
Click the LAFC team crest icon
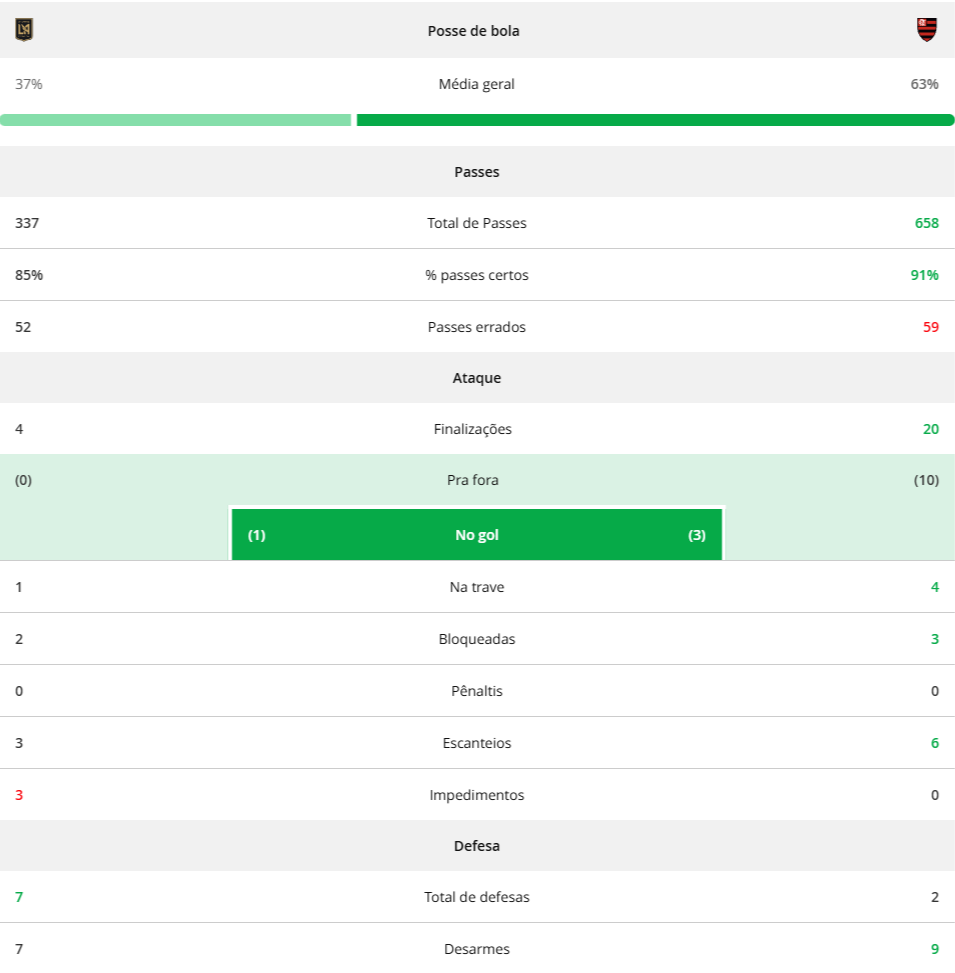coord(24,30)
